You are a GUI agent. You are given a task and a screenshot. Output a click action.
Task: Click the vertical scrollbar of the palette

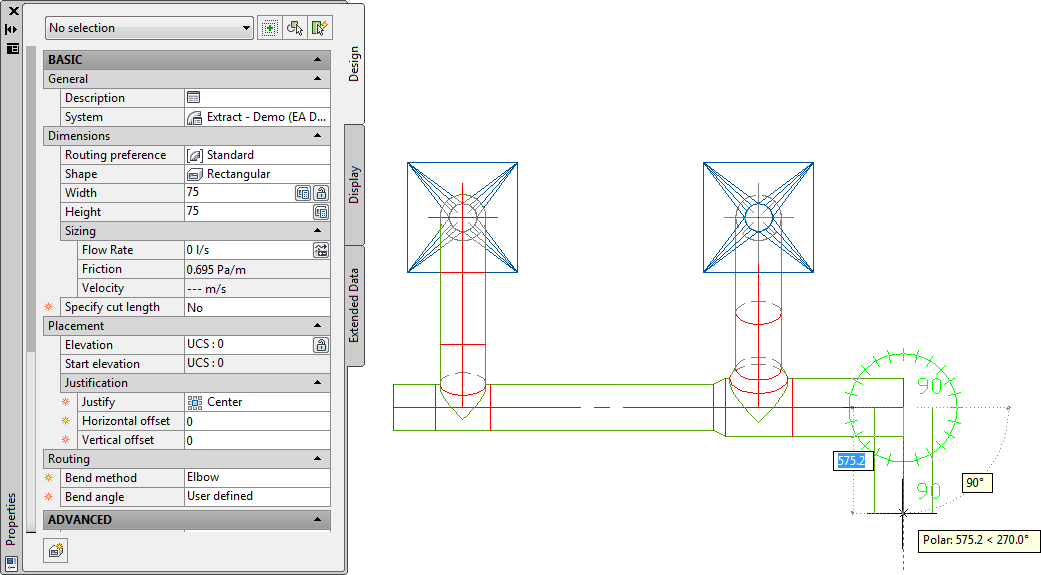click(x=31, y=199)
